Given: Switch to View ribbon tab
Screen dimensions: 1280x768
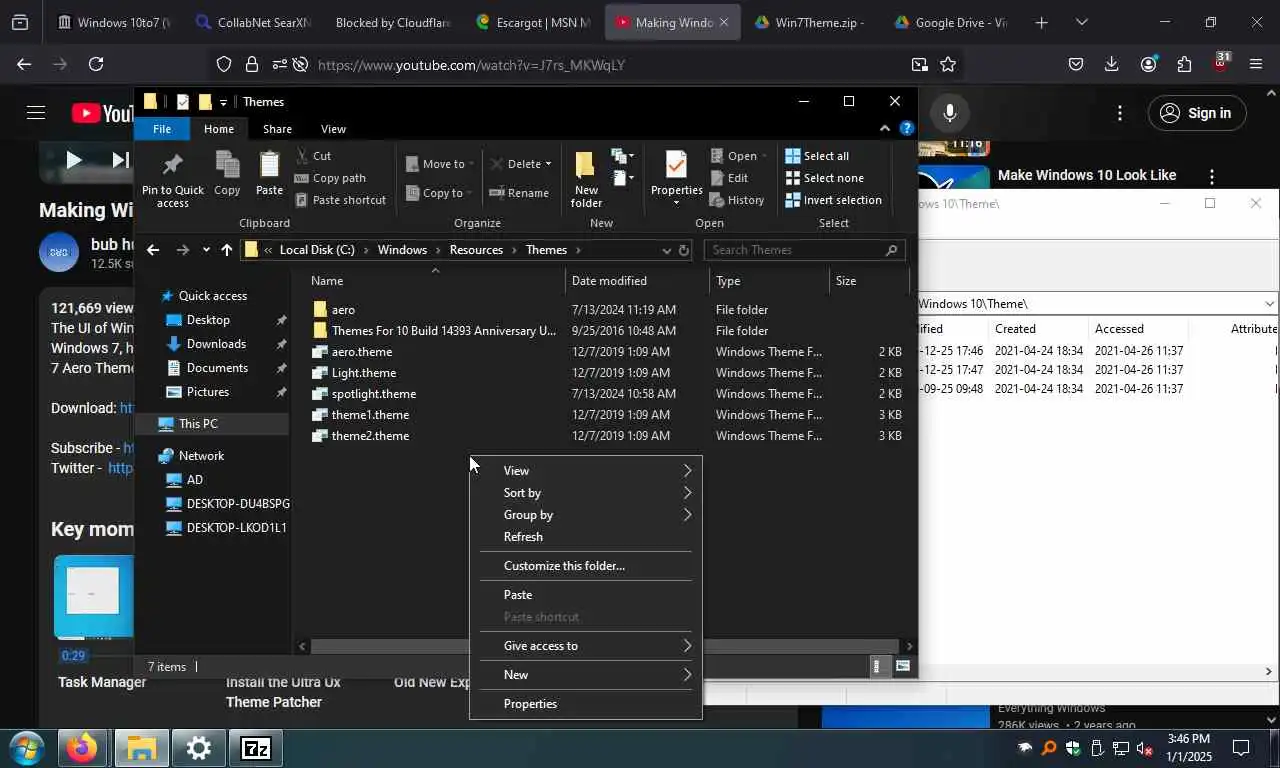Looking at the screenshot, I should pyautogui.click(x=333, y=129).
